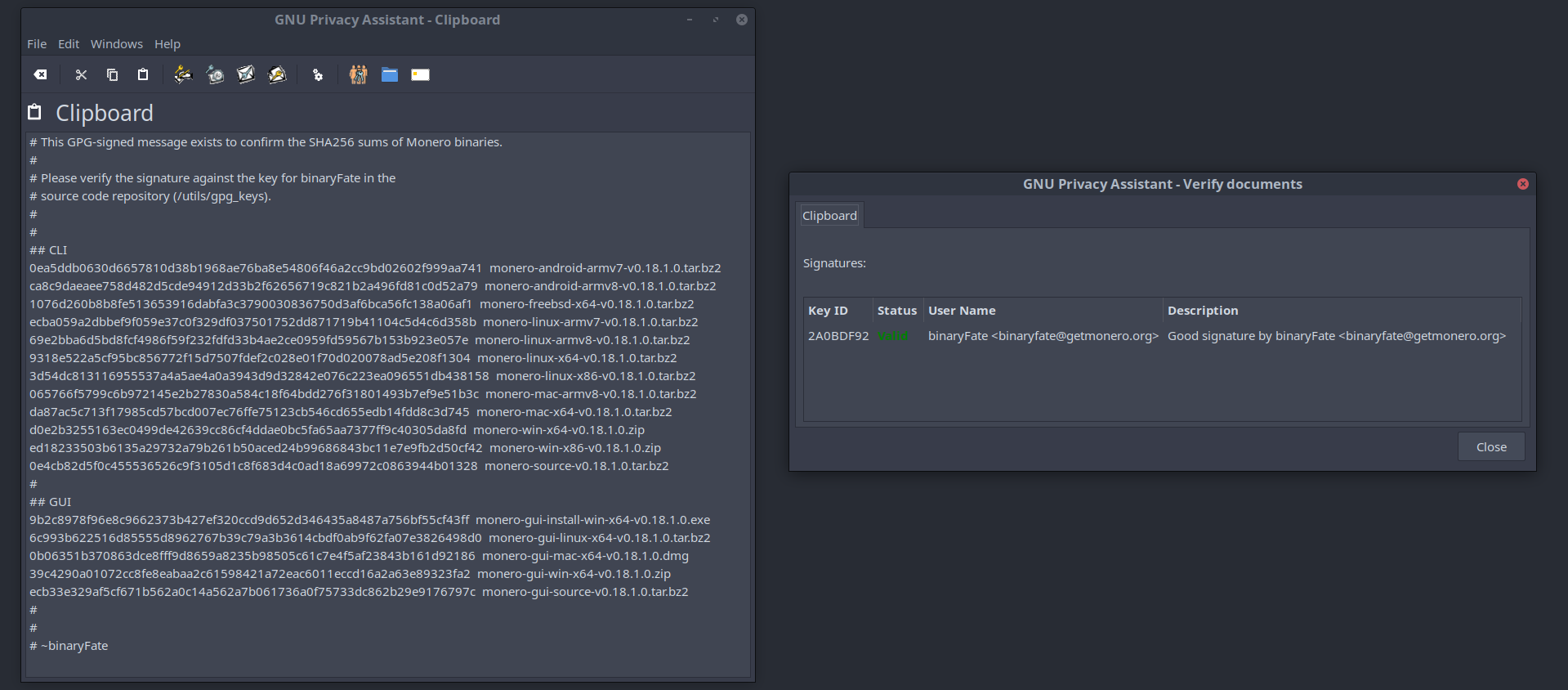
Task: Click the clipboard icon beside the Clipboard heading
Action: click(x=34, y=112)
